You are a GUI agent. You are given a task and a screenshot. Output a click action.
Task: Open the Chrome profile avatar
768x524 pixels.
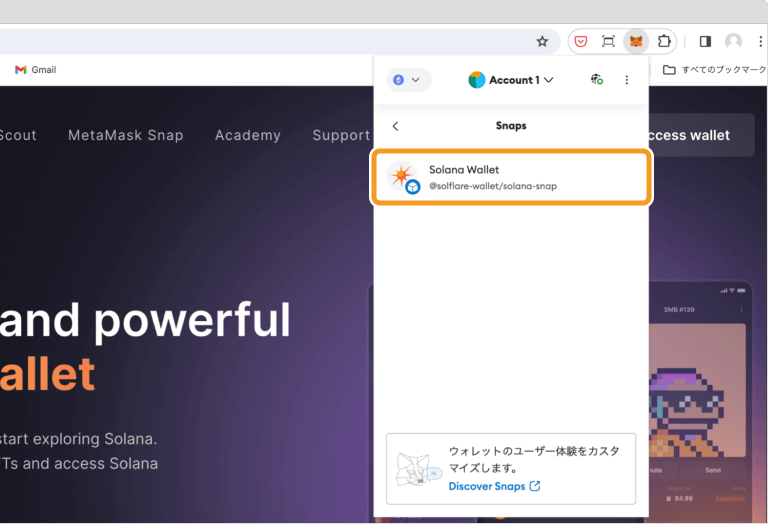(733, 41)
